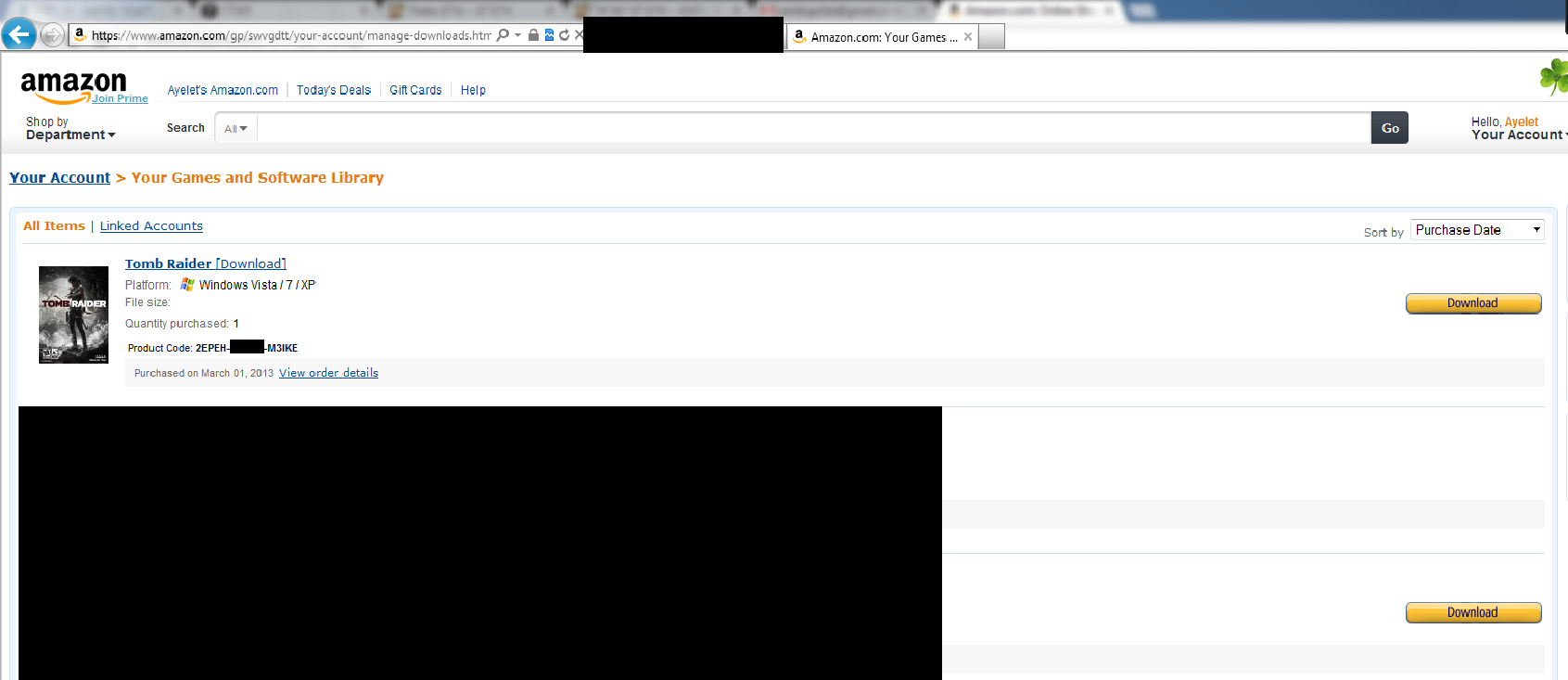Click the Tomb Raider cover thumbnail

click(73, 314)
